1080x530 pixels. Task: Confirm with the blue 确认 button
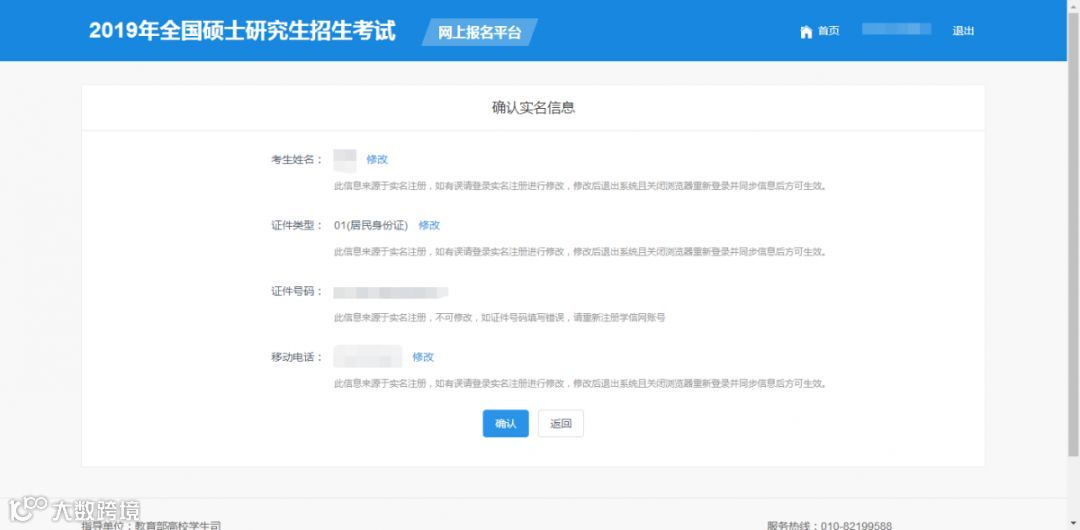point(506,424)
